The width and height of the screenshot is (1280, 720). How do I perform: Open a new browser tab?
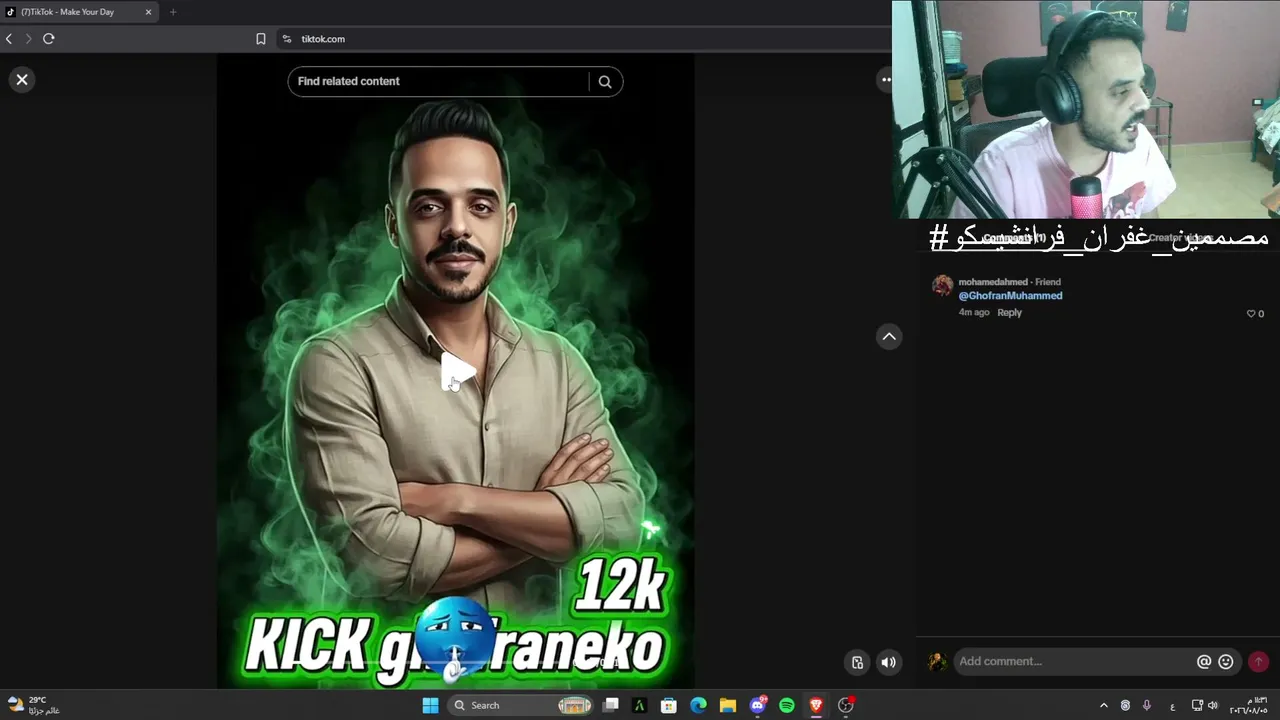tap(173, 12)
